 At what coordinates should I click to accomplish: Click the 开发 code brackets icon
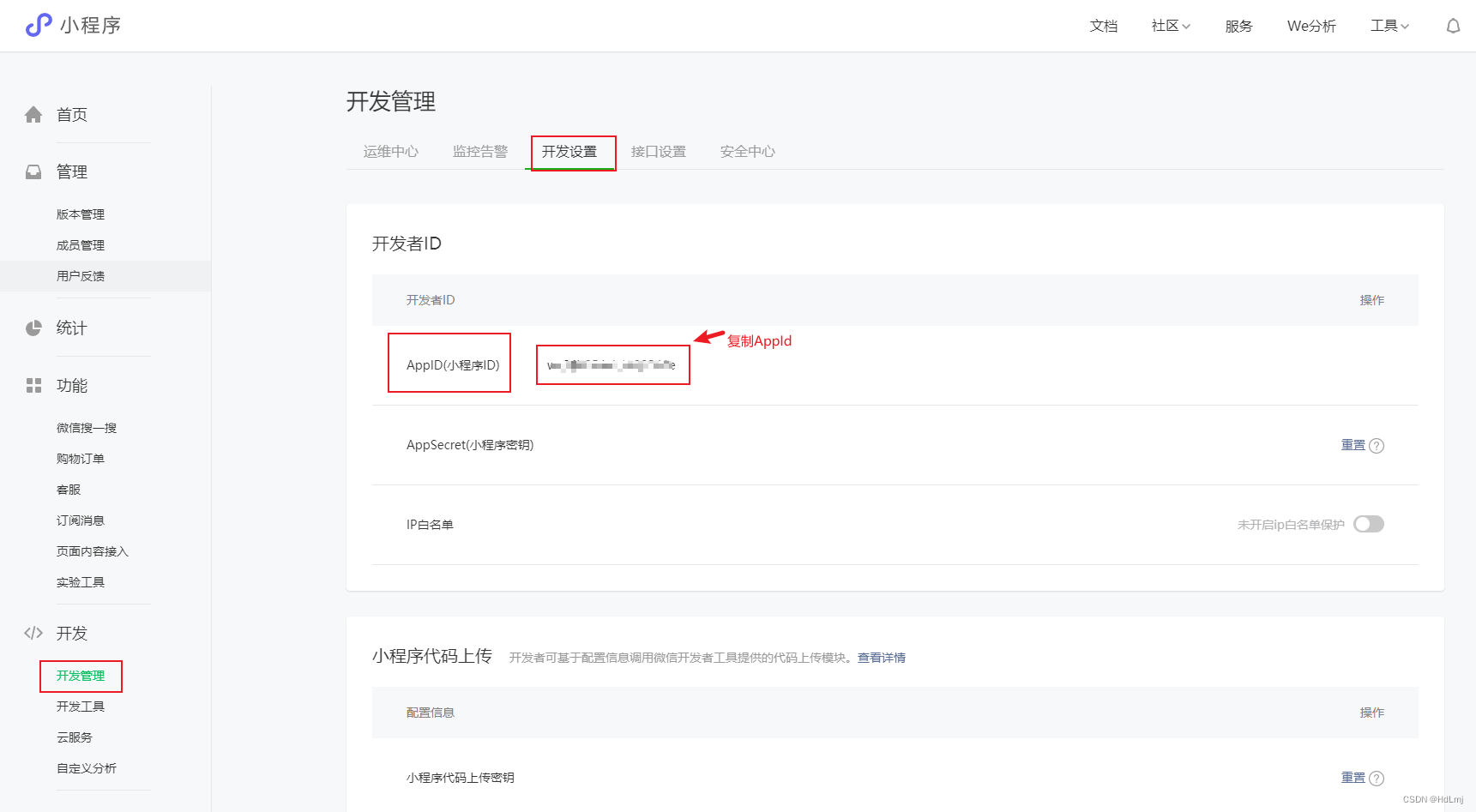coord(33,633)
